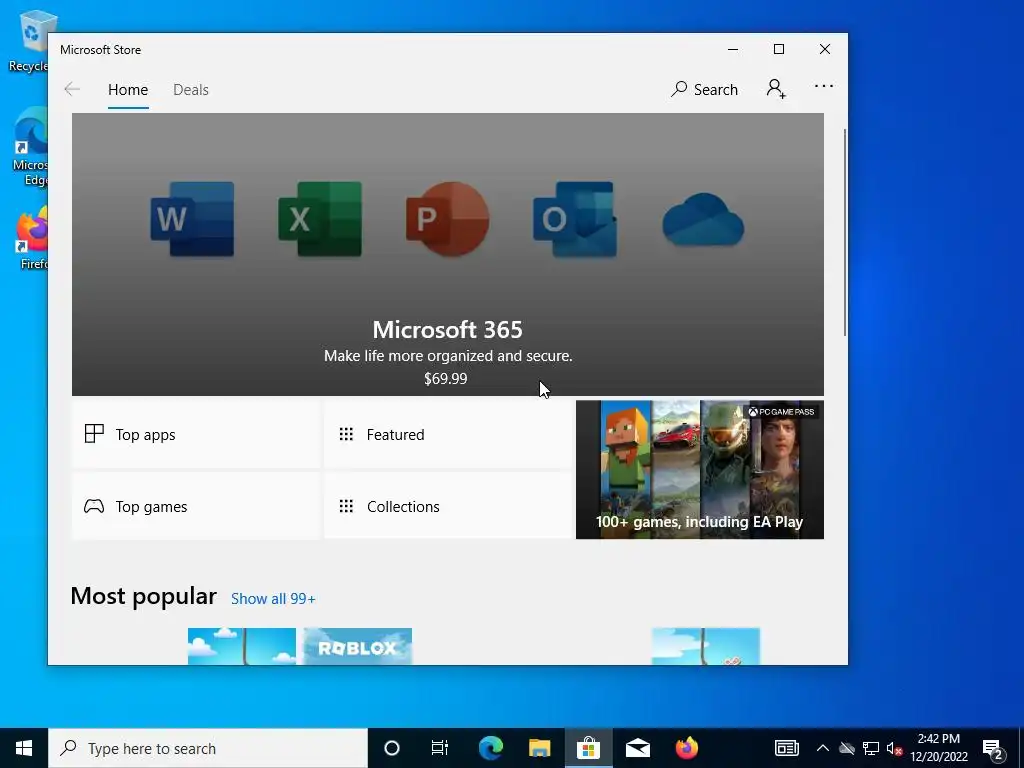The width and height of the screenshot is (1024, 768).
Task: Click the Excel icon in banner
Action: tap(320, 219)
